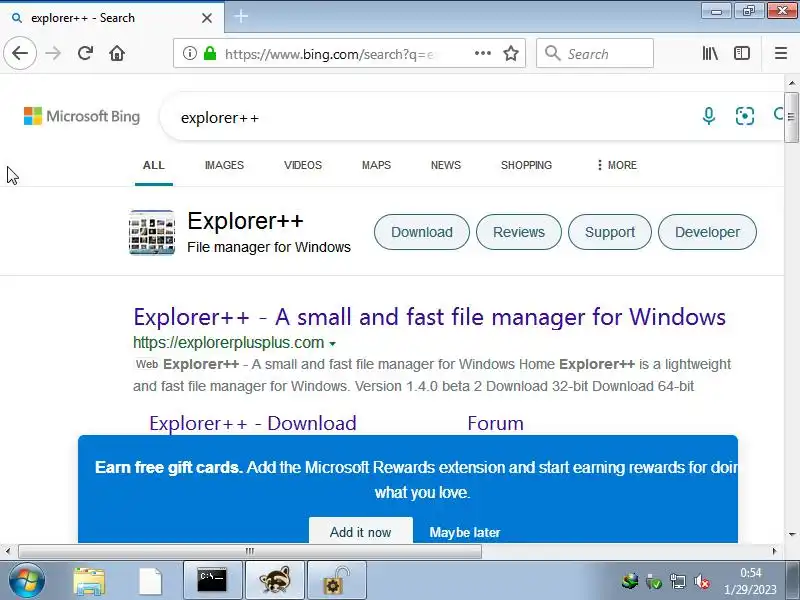Switch to the Command Prompt taskbar window
This screenshot has width=800, height=600.
[212, 580]
